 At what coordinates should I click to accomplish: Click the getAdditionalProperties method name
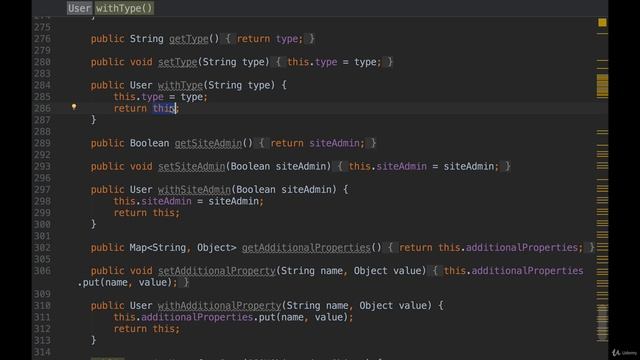306,248
